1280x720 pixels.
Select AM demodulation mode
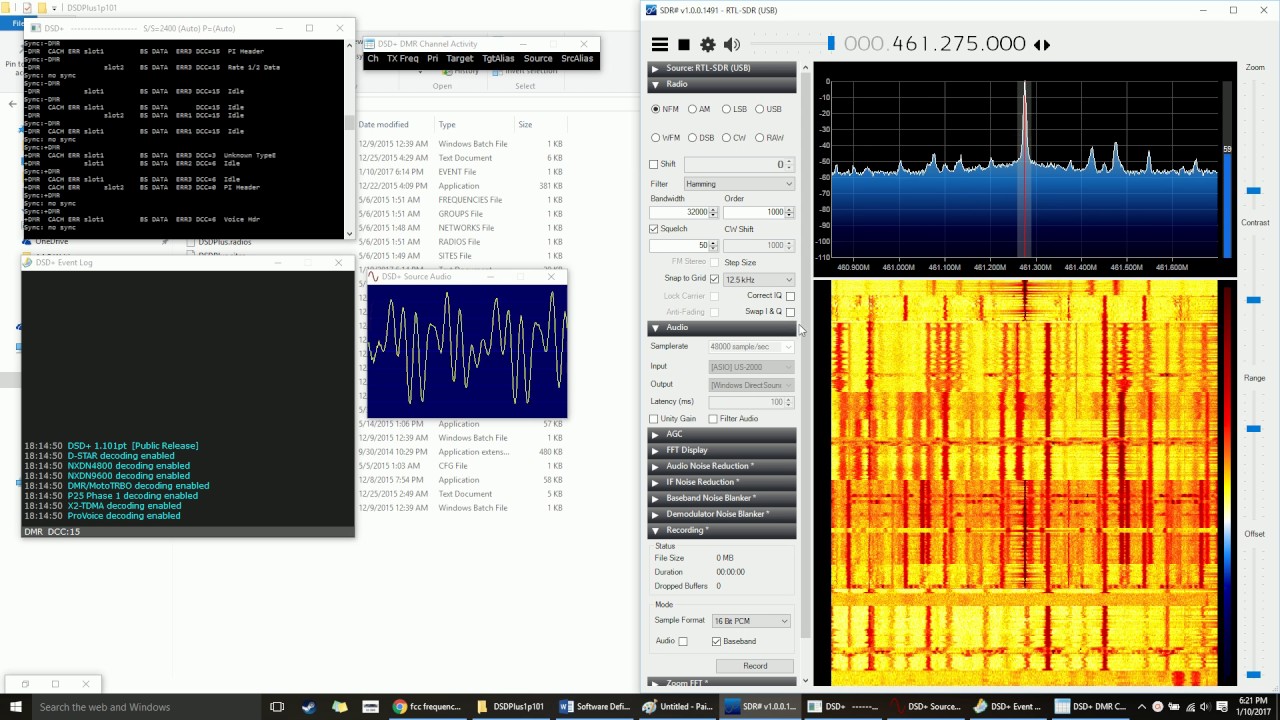click(699, 109)
